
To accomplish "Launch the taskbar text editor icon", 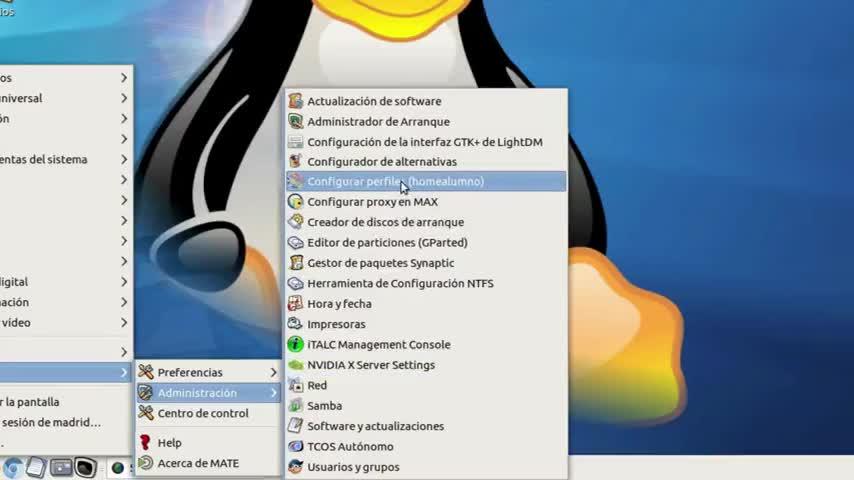I will point(36,467).
